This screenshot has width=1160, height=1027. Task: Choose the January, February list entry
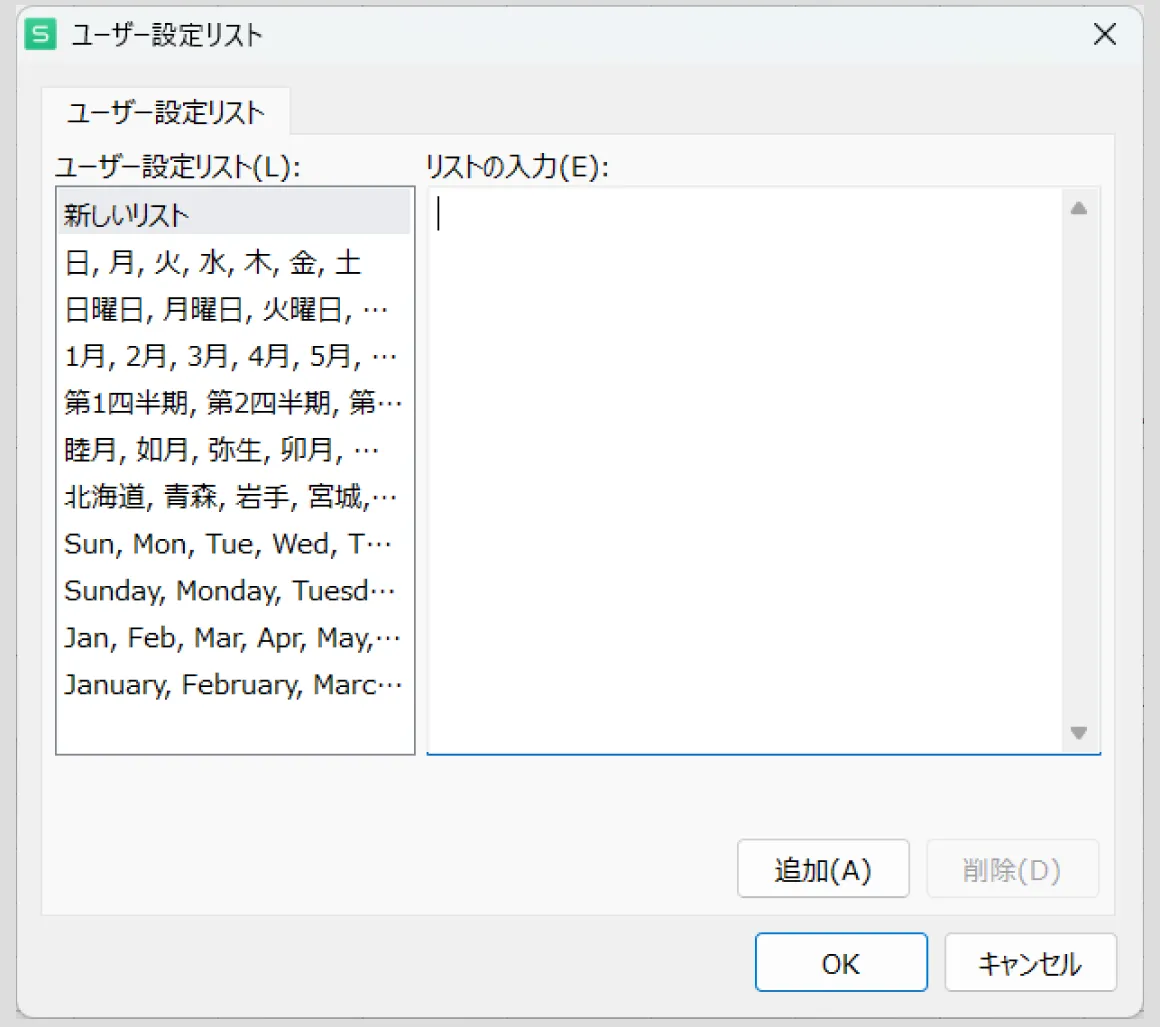(x=234, y=684)
